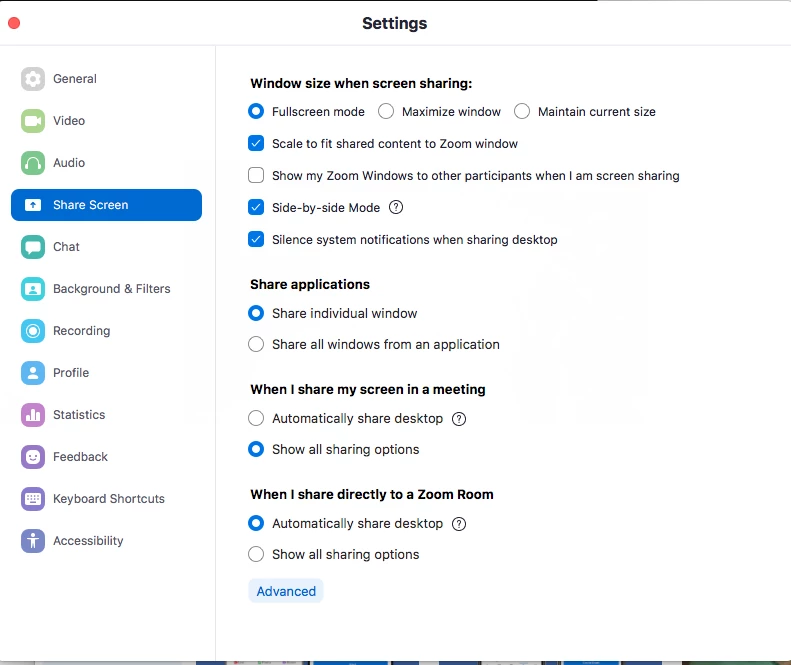Select Maximize window radio button
This screenshot has height=665, width=791.
(386, 112)
